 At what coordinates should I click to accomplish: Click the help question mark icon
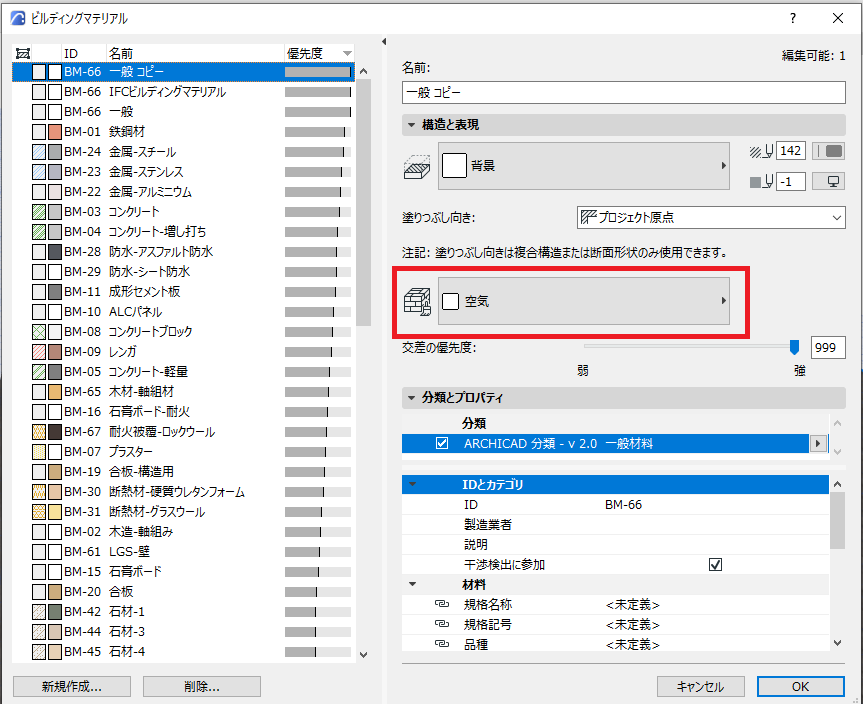pyautogui.click(x=793, y=18)
